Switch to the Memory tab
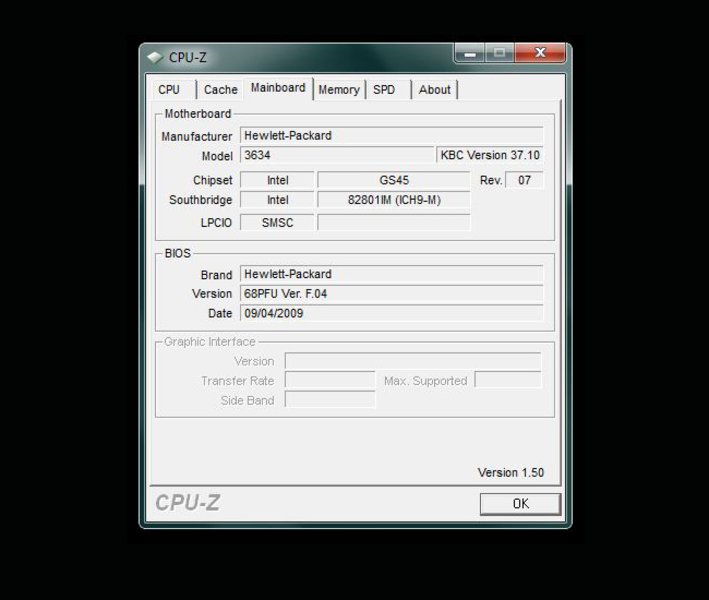709x600 pixels. pyautogui.click(x=339, y=90)
